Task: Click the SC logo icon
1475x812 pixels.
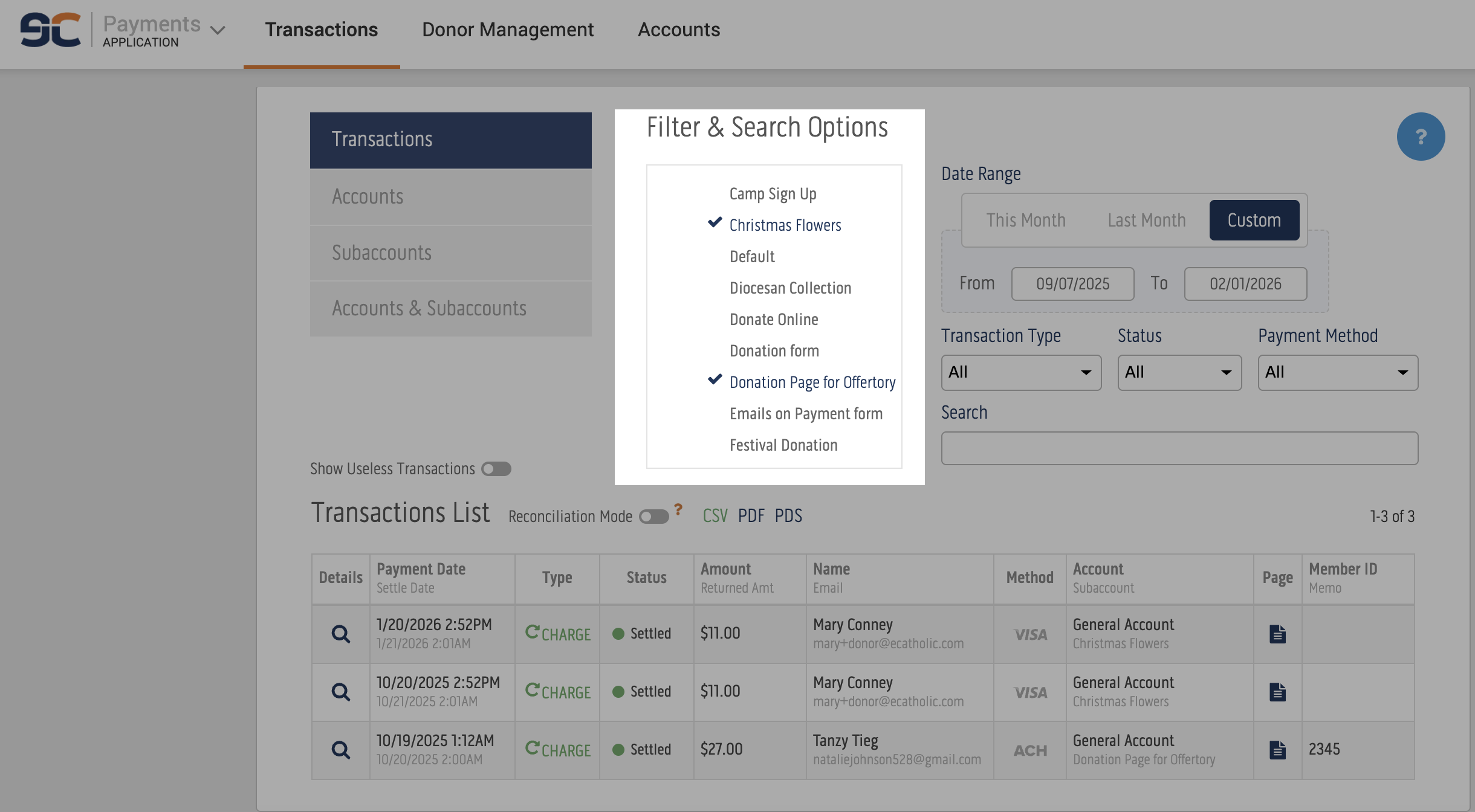Action: click(50, 30)
